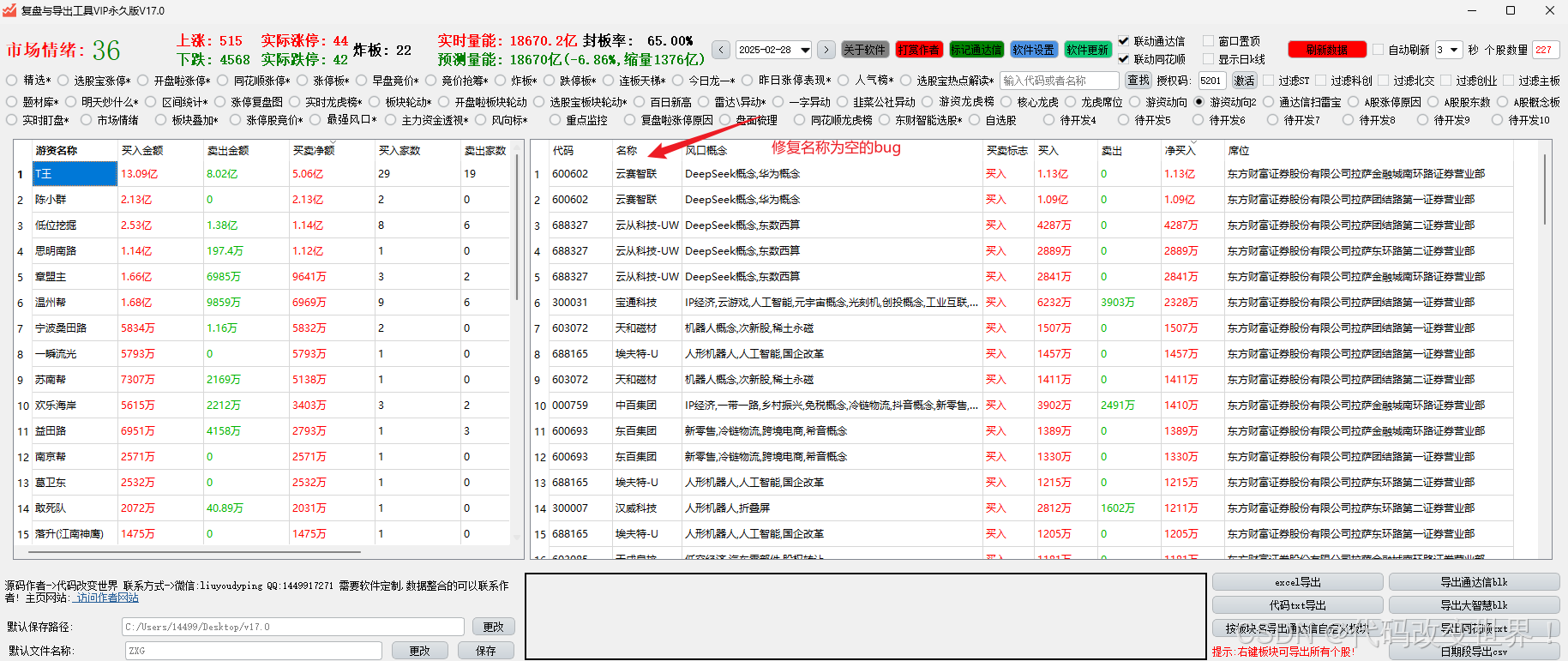This screenshot has height=661, width=1568.
Task: Click the 激活 activate button
Action: pos(1243,81)
